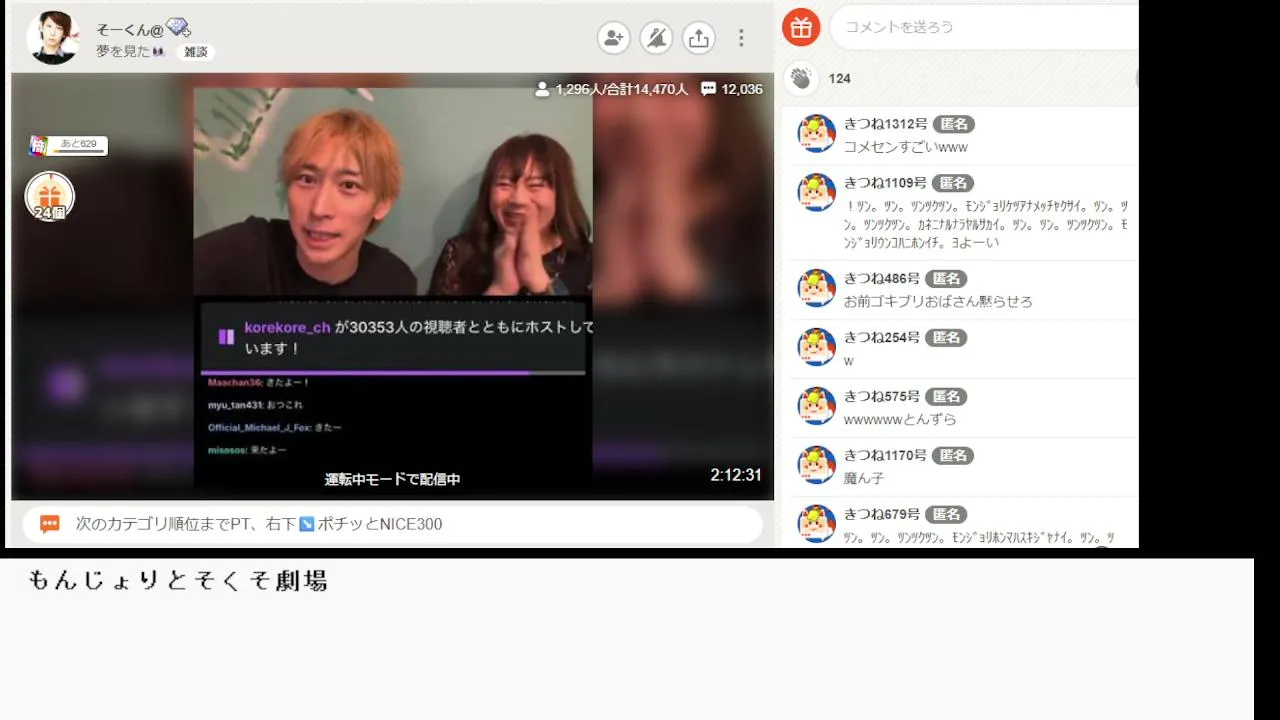The width and height of the screenshot is (1280, 720).
Task: Open きつね1312号 user avatar
Action: (816, 133)
